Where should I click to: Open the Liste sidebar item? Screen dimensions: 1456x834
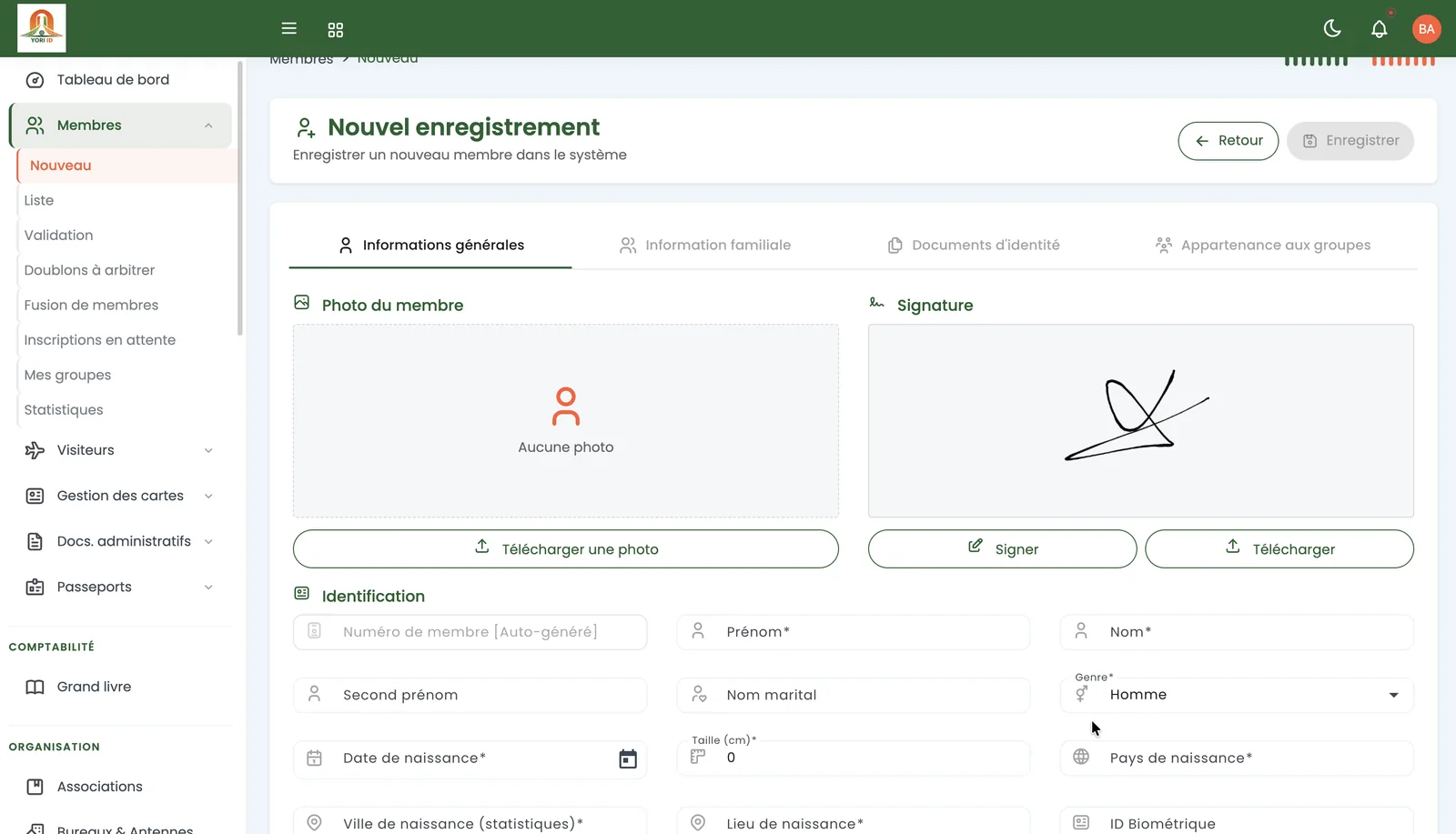[126, 200]
